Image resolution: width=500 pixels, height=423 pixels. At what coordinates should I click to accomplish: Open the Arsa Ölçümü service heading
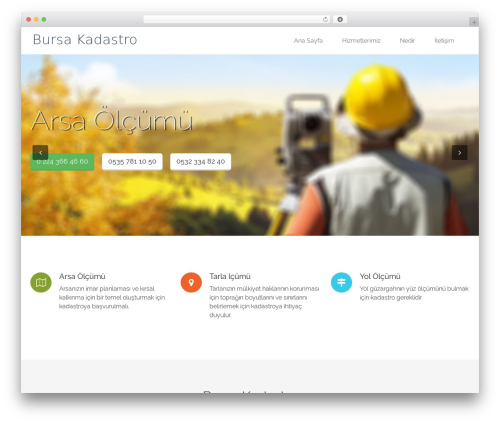pos(82,276)
